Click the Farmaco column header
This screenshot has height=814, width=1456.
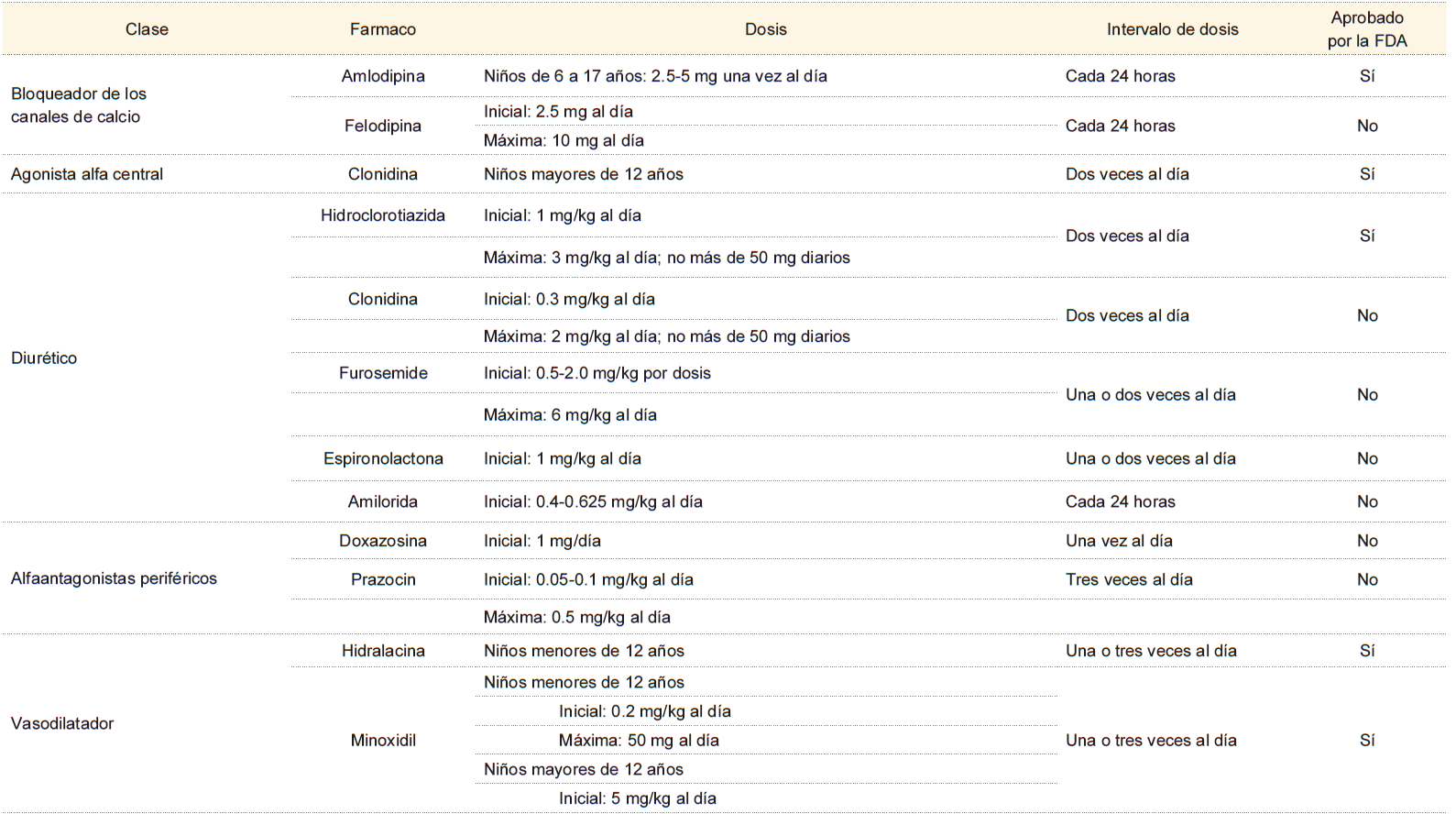pyautogui.click(x=382, y=29)
